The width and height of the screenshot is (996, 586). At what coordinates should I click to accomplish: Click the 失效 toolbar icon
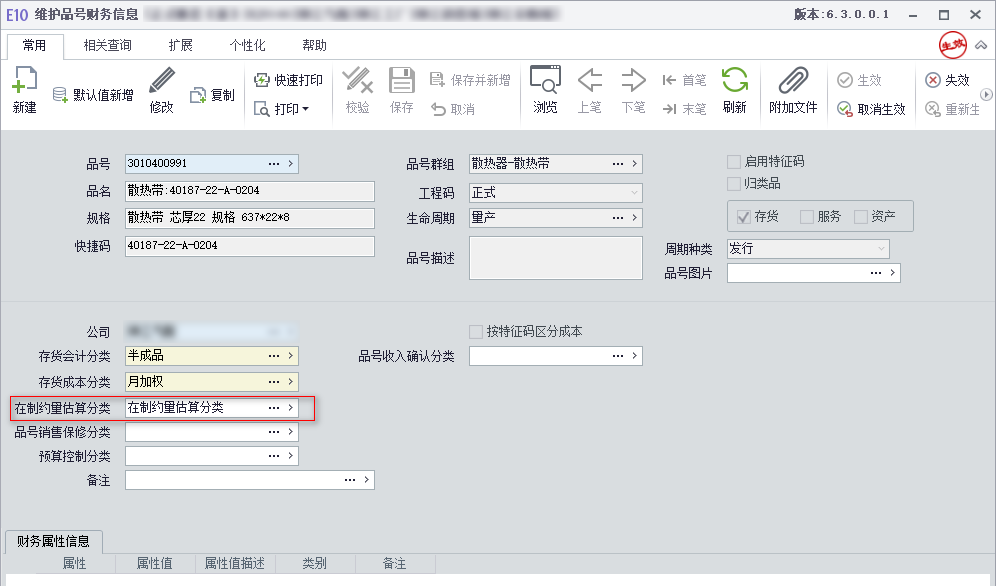933,80
